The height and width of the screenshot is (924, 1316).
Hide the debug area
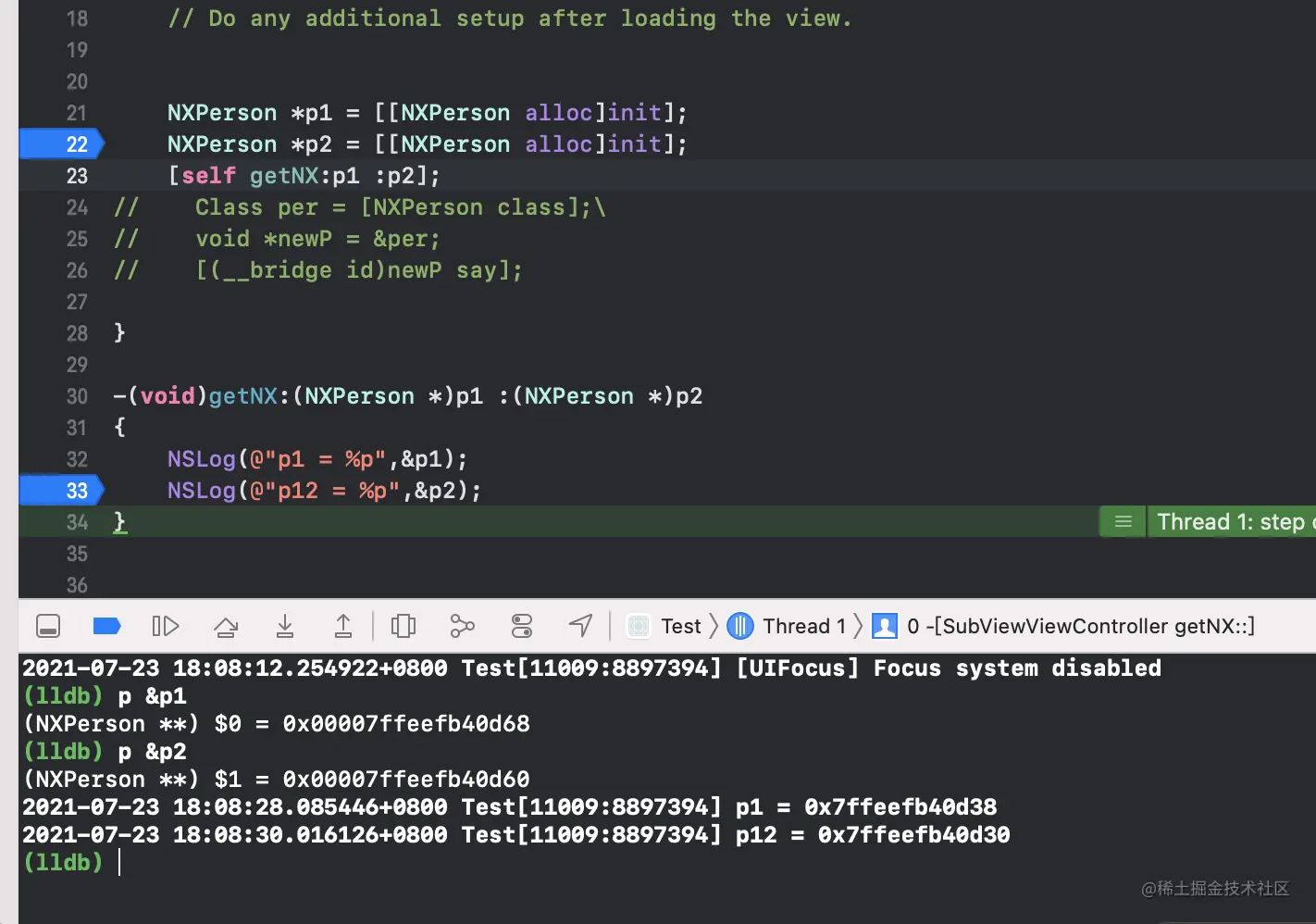48,627
